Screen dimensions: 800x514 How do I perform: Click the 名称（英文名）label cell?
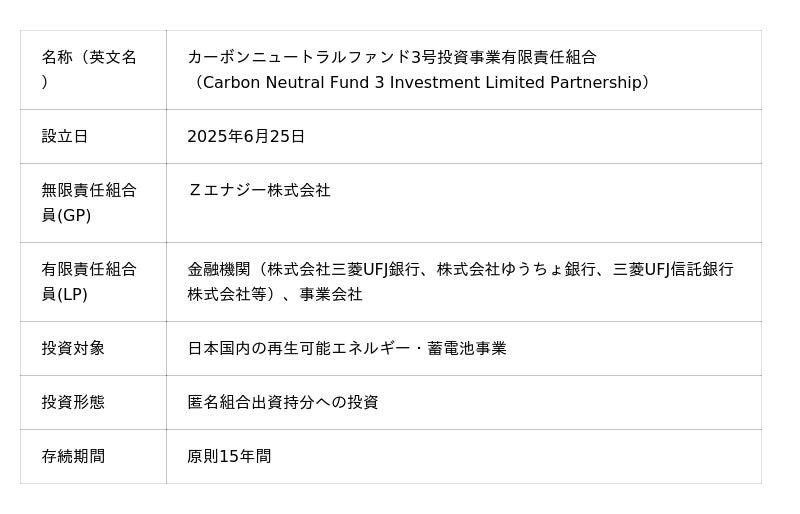pos(93,70)
